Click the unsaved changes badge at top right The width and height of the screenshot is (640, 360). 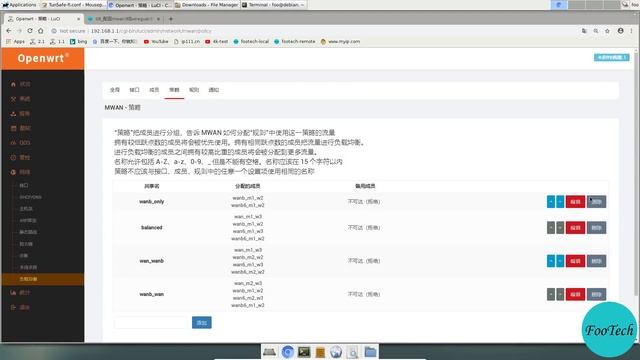coord(611,58)
